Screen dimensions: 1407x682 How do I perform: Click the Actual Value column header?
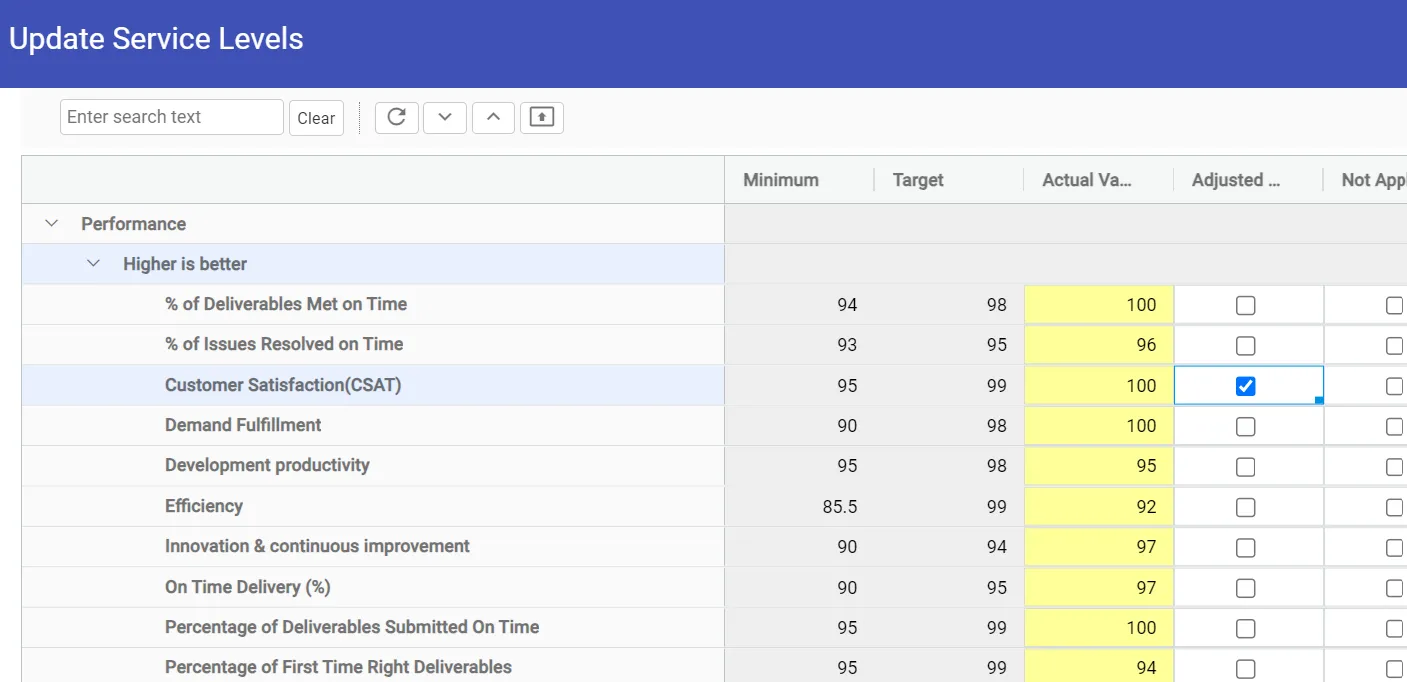[1087, 180]
